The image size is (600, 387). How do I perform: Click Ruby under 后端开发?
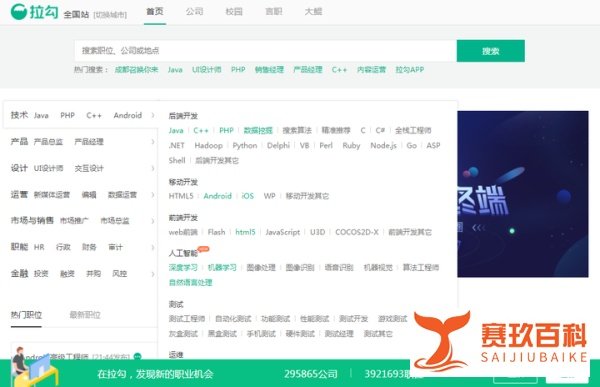351,145
